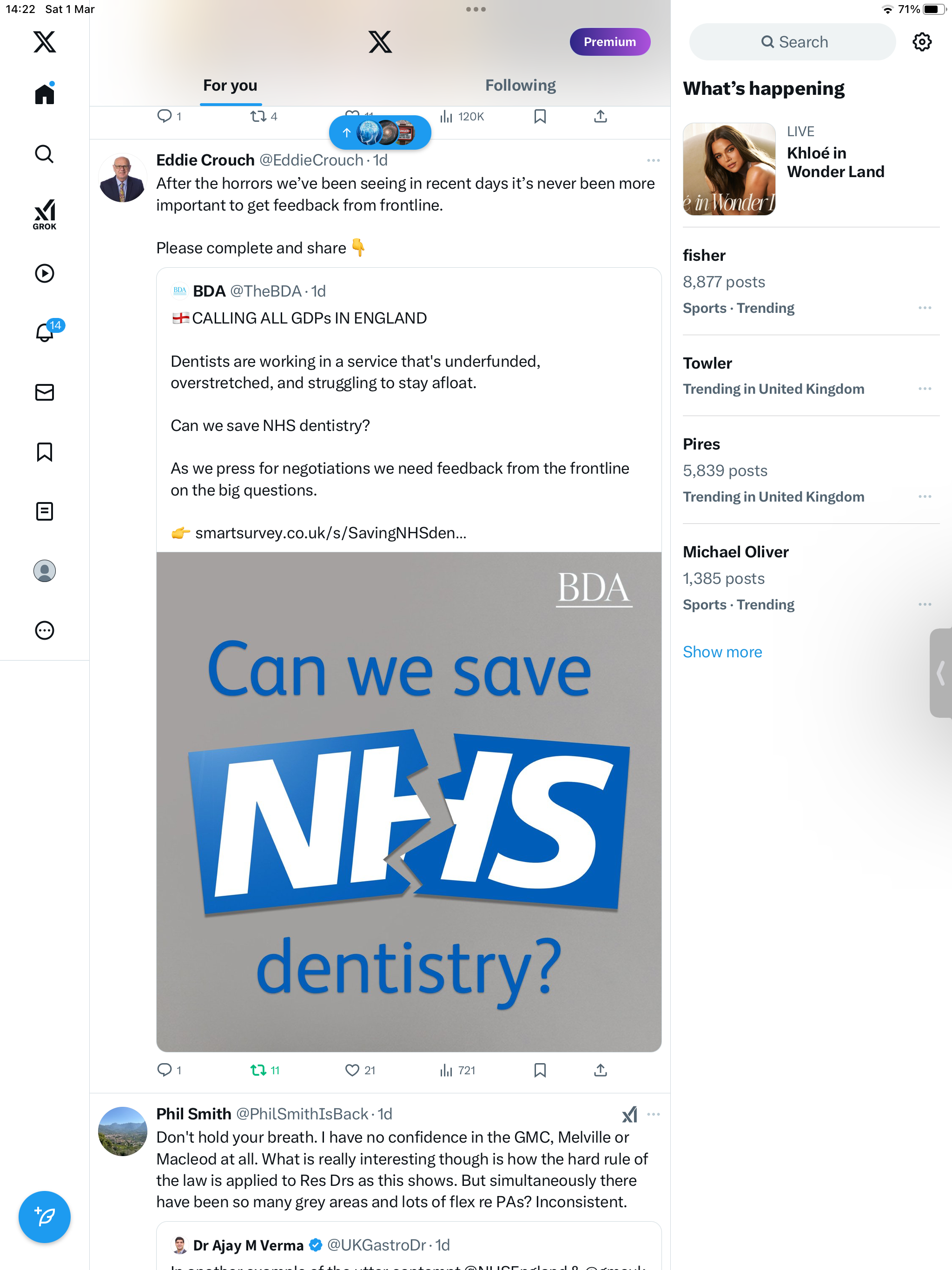This screenshot has height=1270, width=952.
Task: Tap the Wi-Fi icon in status bar
Action: click(x=887, y=9)
